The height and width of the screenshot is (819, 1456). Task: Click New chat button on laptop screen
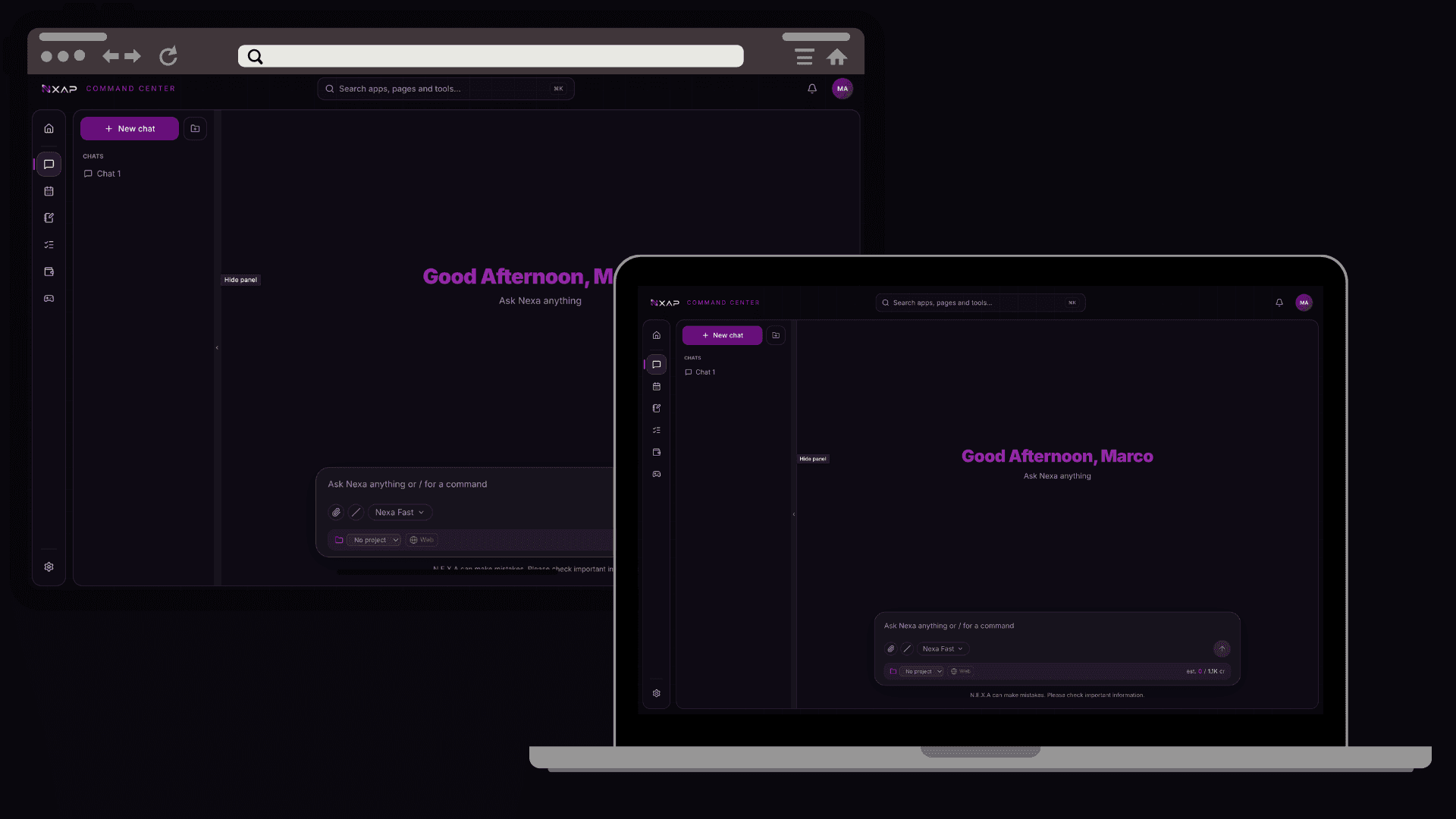(722, 335)
